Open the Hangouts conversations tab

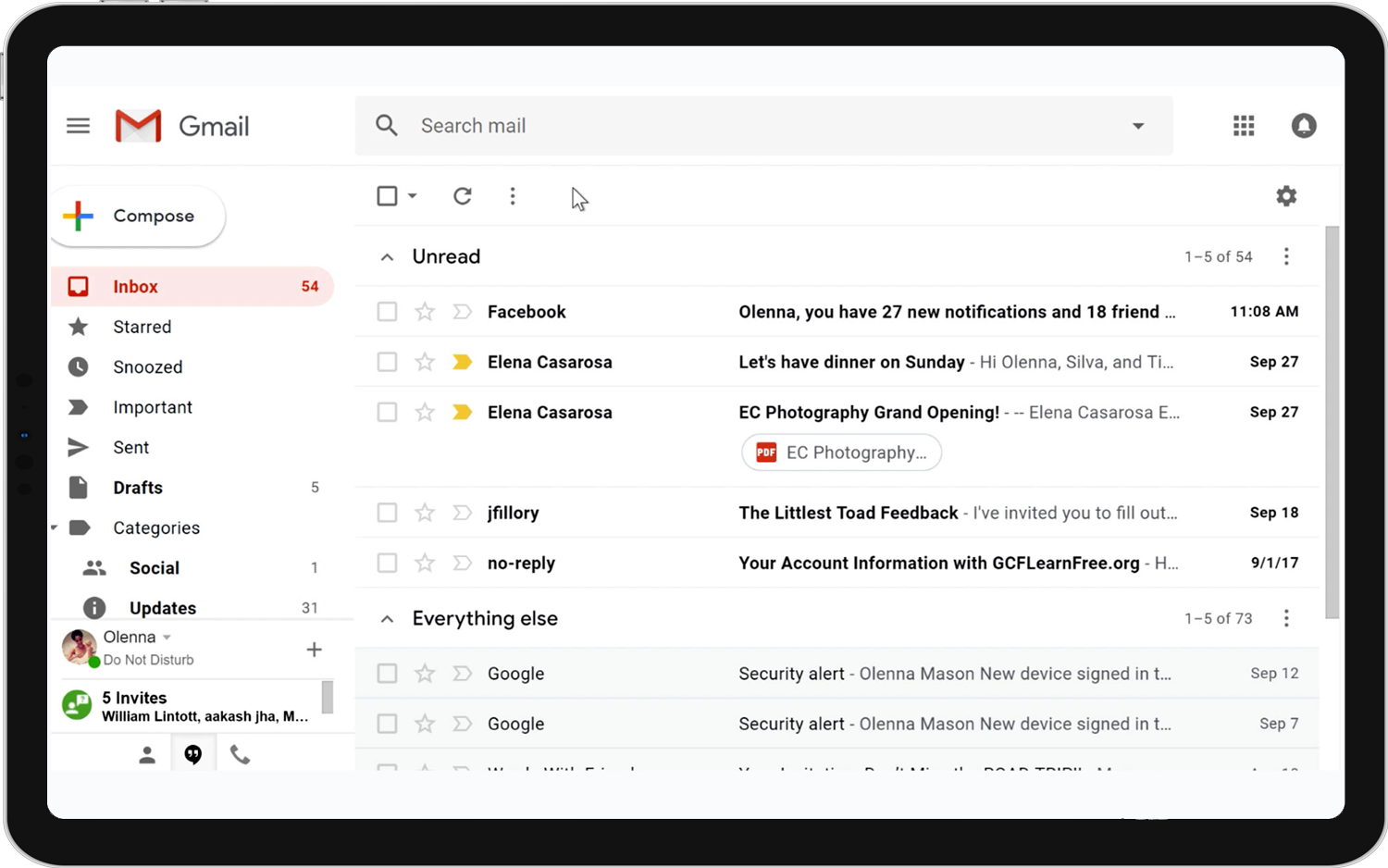point(192,755)
